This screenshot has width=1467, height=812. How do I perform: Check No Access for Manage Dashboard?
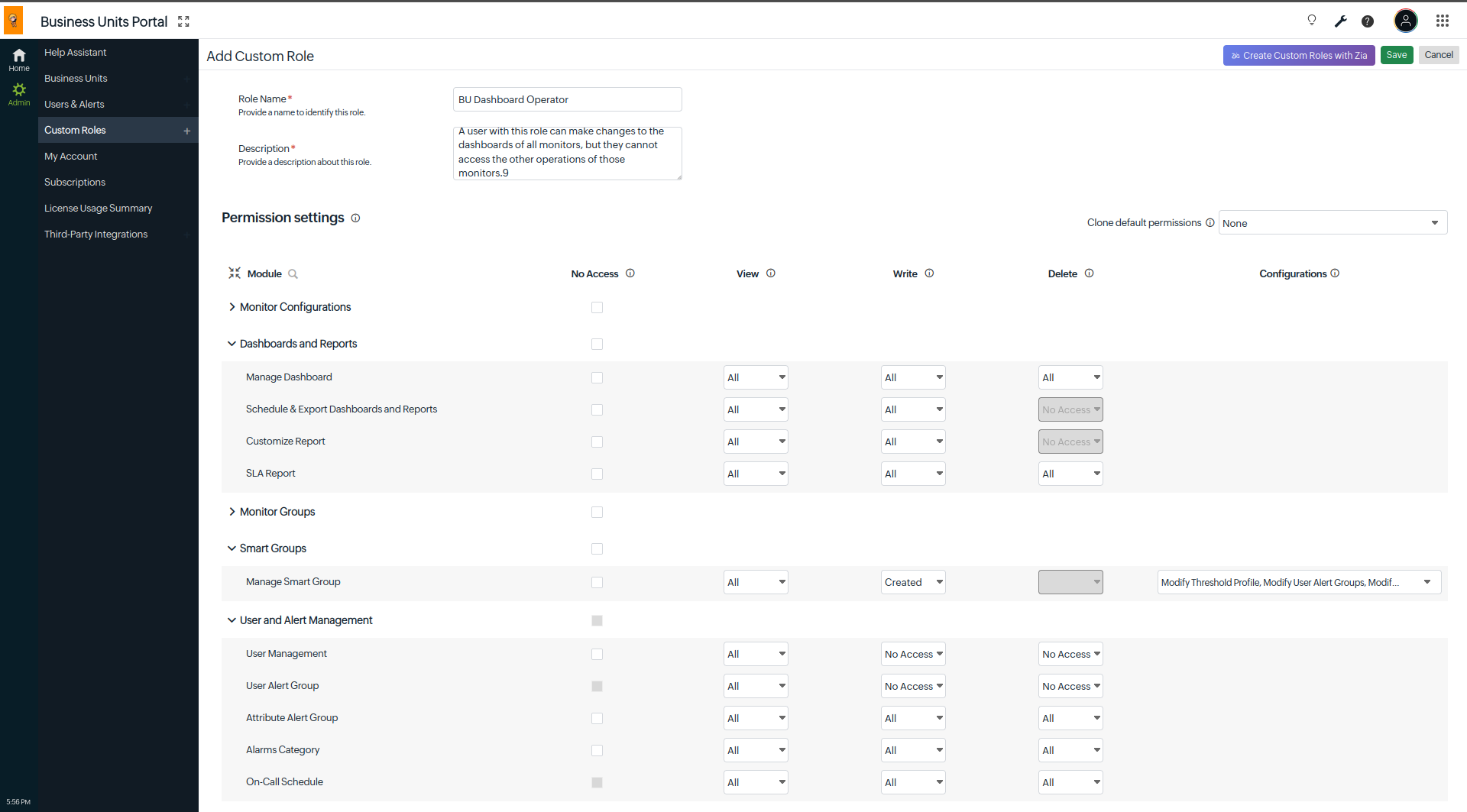coord(597,377)
